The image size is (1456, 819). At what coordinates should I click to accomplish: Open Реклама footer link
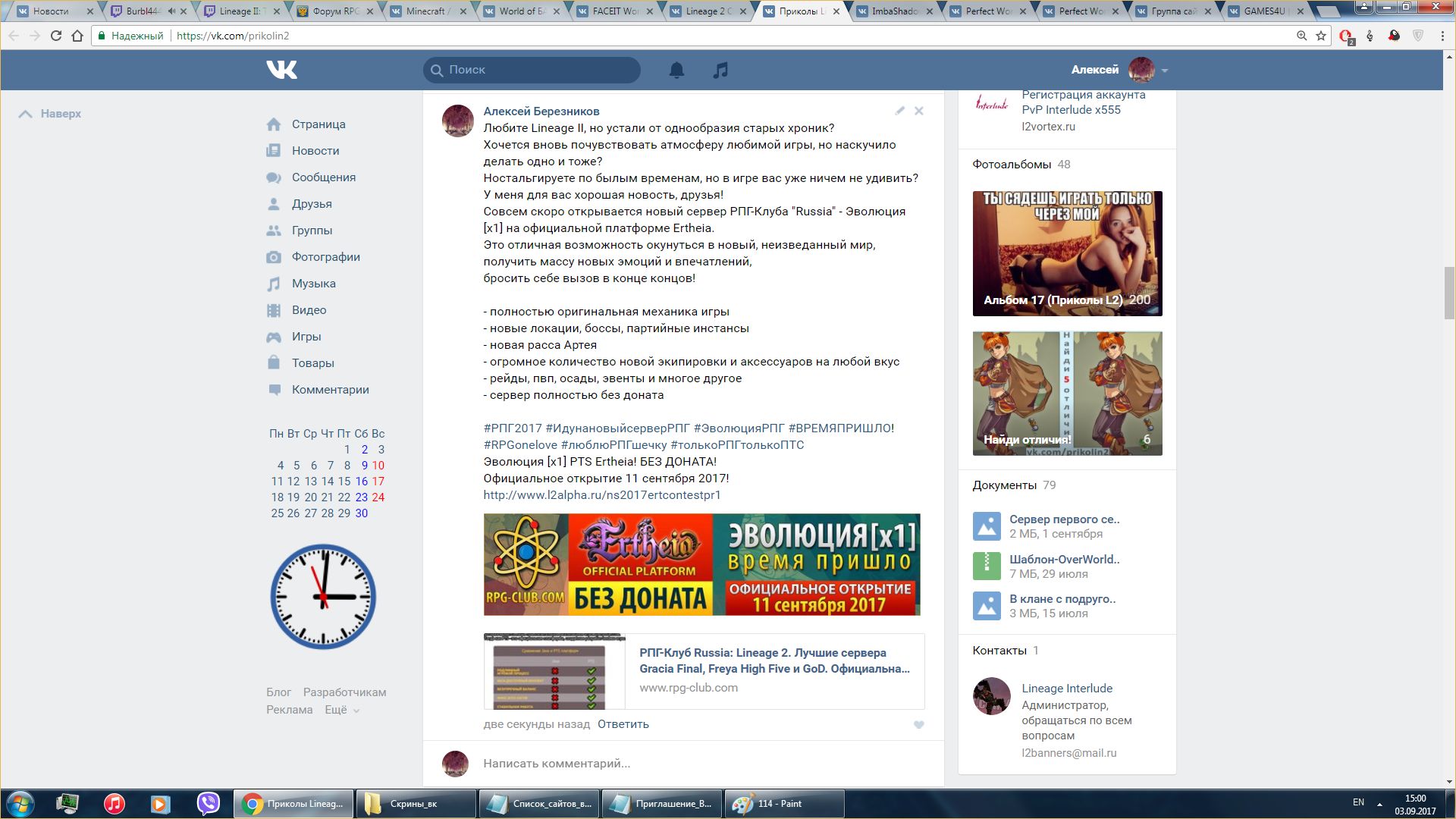click(289, 710)
